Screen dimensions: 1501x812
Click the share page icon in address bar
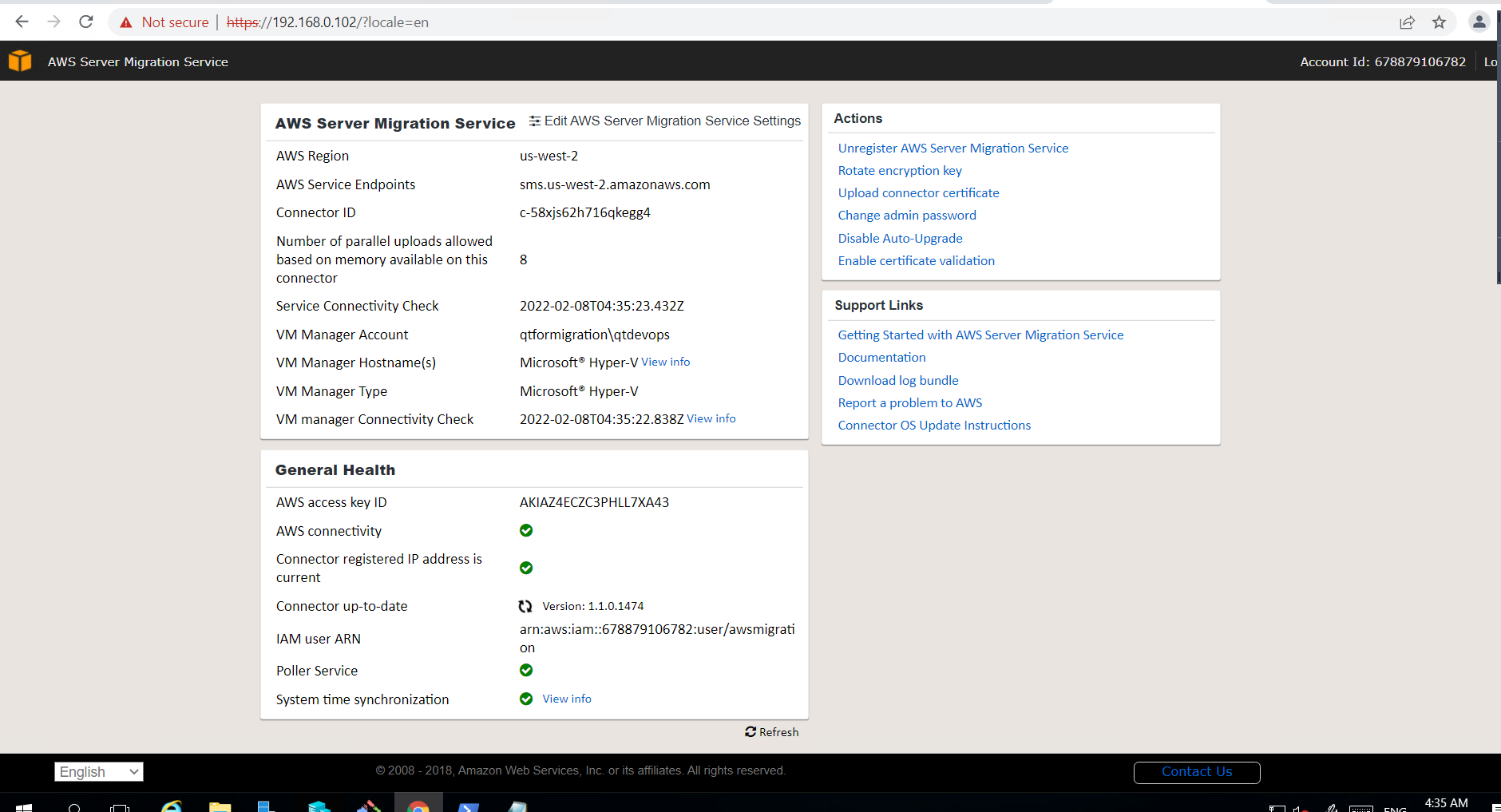(x=1407, y=22)
